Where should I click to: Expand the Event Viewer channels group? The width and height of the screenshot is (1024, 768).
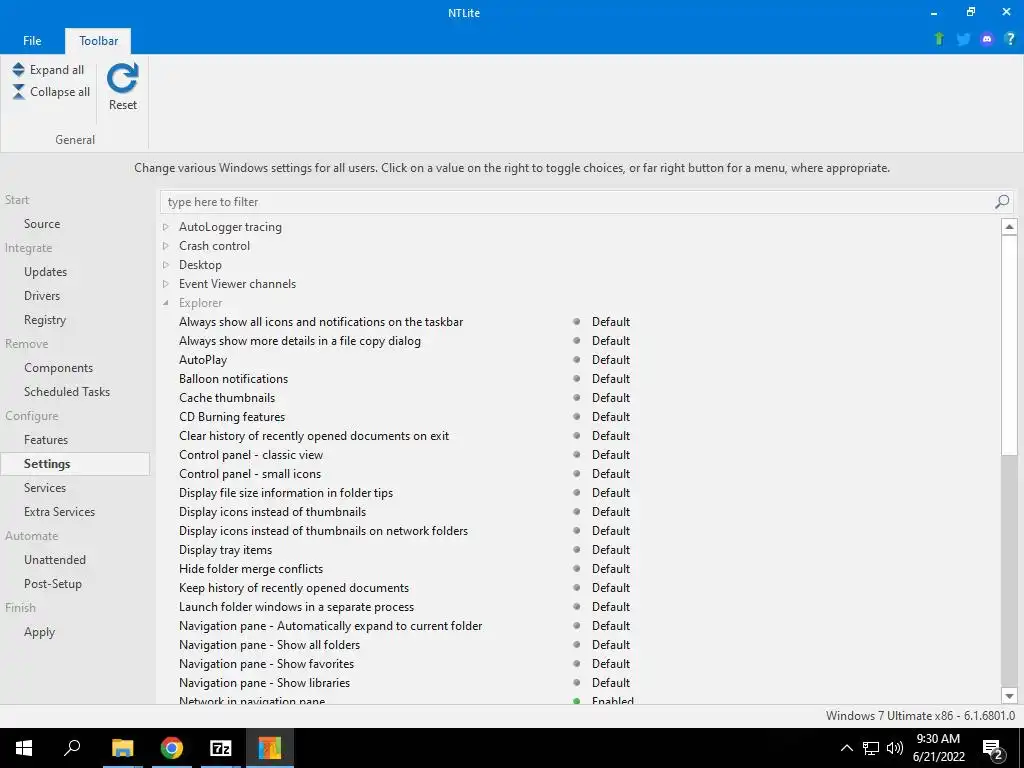click(166, 283)
